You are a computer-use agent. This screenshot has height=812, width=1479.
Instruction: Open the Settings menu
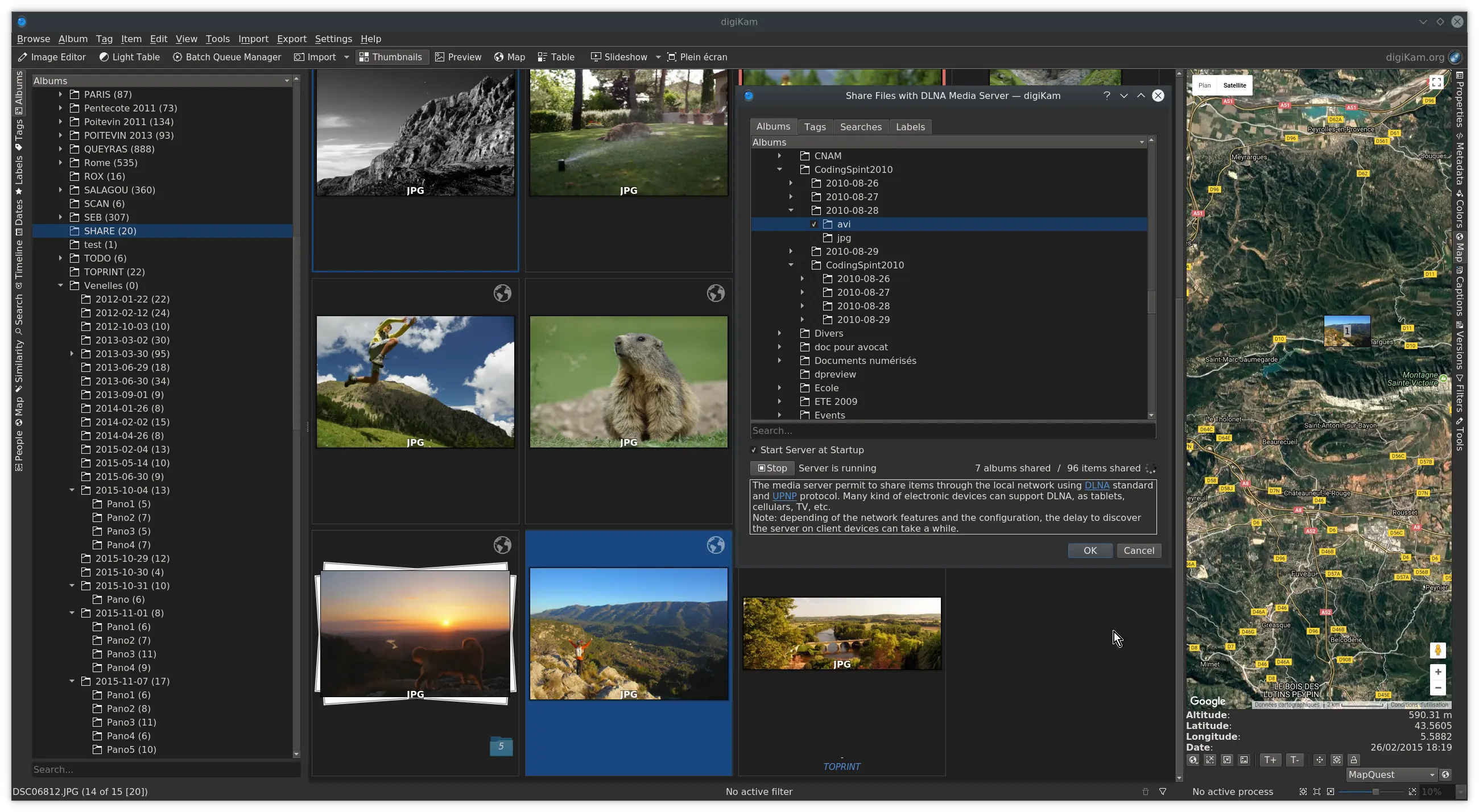[333, 39]
